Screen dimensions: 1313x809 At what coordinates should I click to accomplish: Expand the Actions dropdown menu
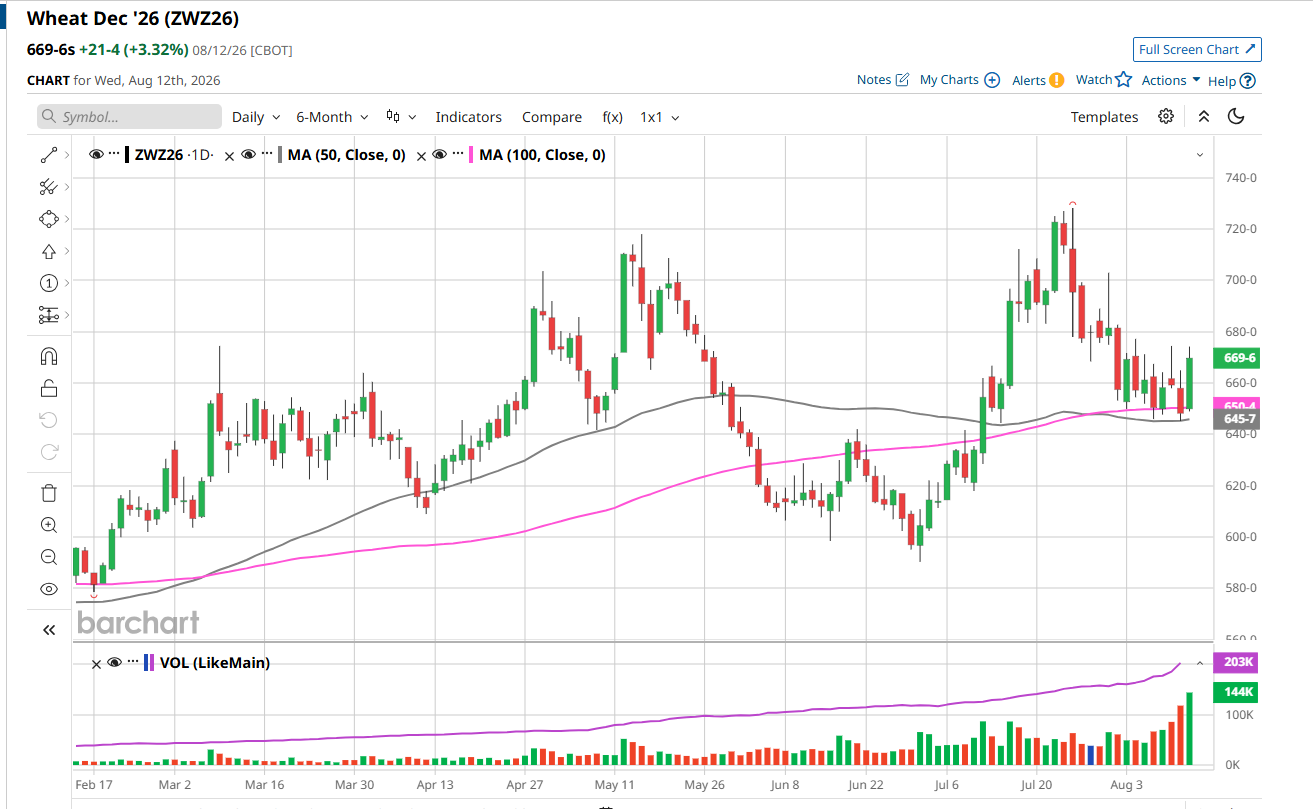click(x=1171, y=80)
